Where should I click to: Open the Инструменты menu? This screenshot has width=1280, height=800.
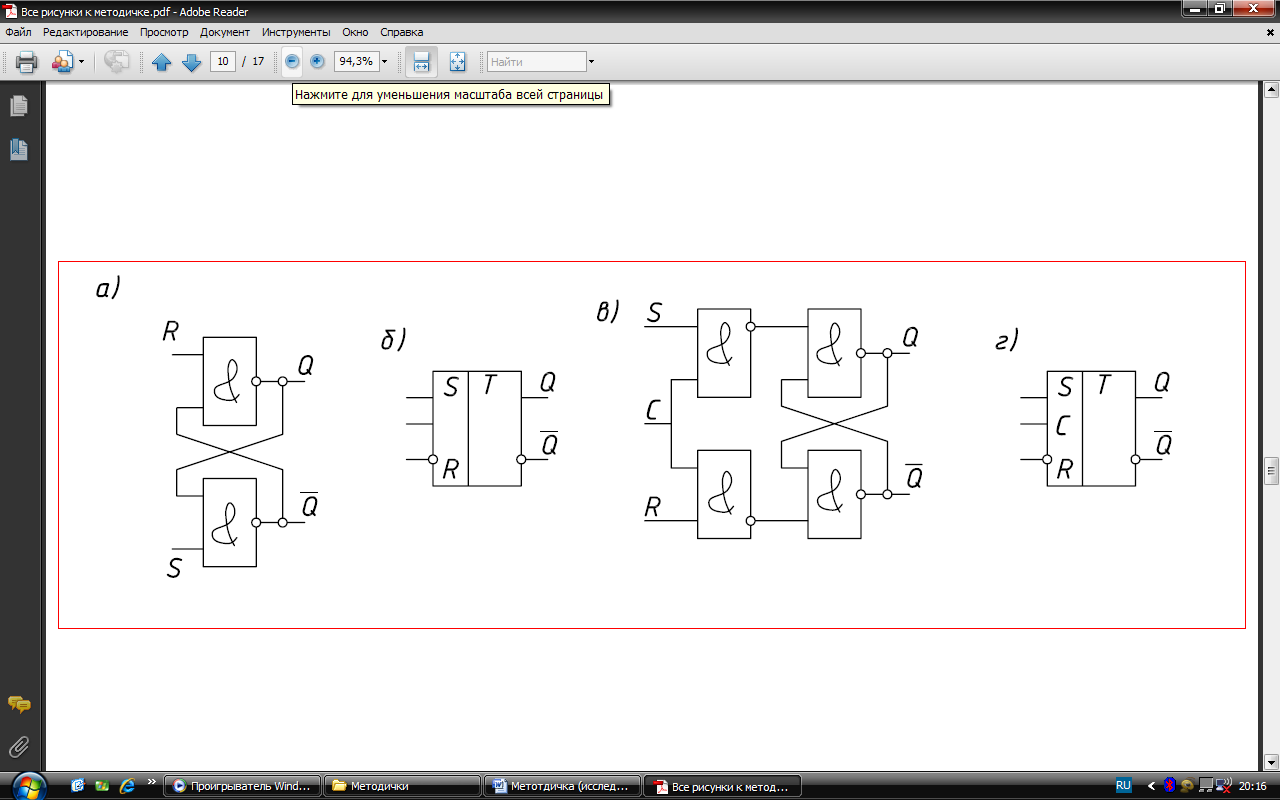click(x=296, y=32)
